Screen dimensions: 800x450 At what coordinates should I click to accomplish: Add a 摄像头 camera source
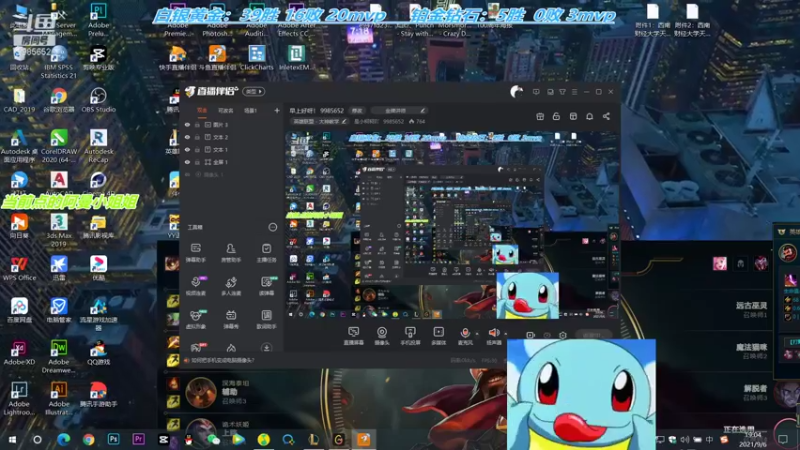pos(382,336)
